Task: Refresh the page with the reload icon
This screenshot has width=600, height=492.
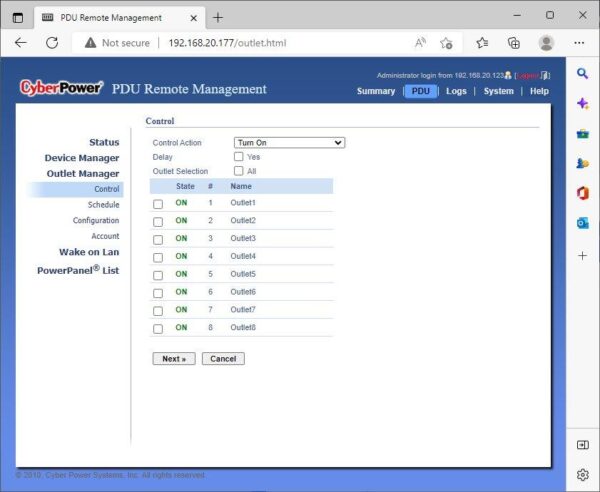Action: [52, 43]
